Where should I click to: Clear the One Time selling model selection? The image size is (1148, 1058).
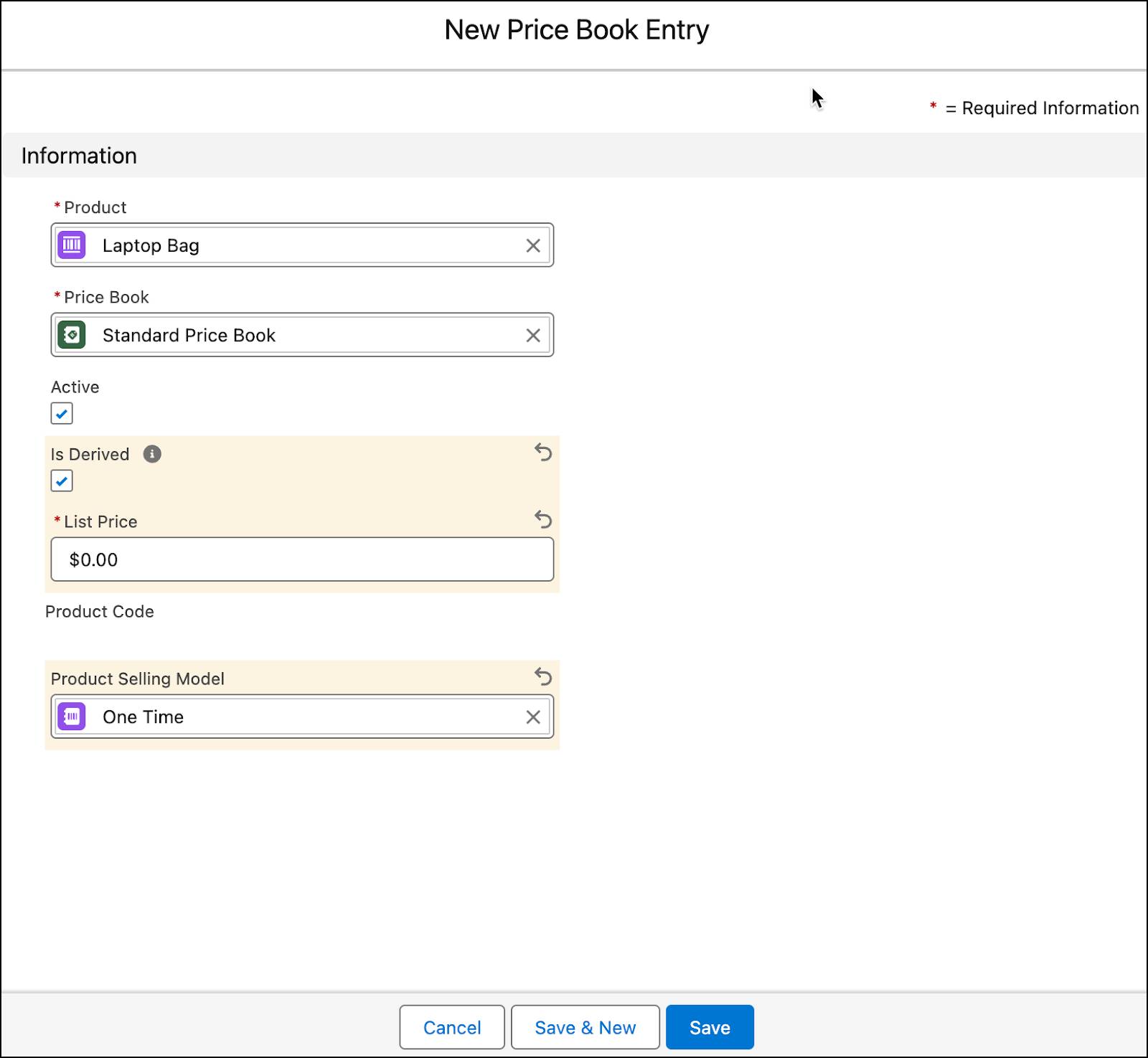coord(533,717)
